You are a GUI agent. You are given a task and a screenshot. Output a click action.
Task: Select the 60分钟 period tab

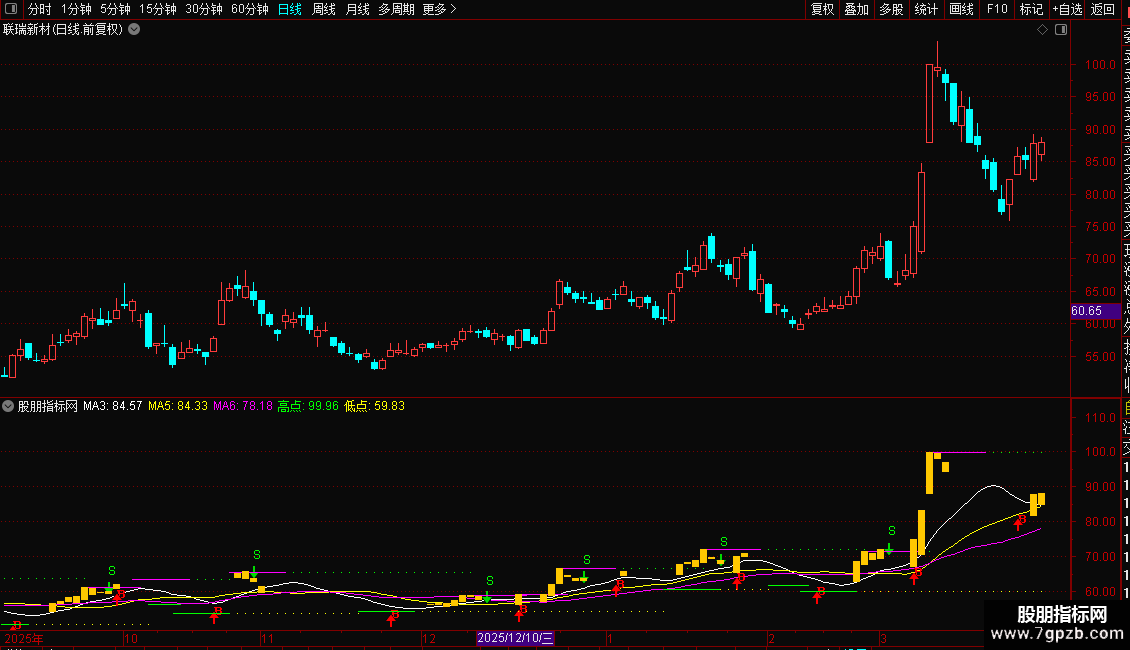pos(250,9)
